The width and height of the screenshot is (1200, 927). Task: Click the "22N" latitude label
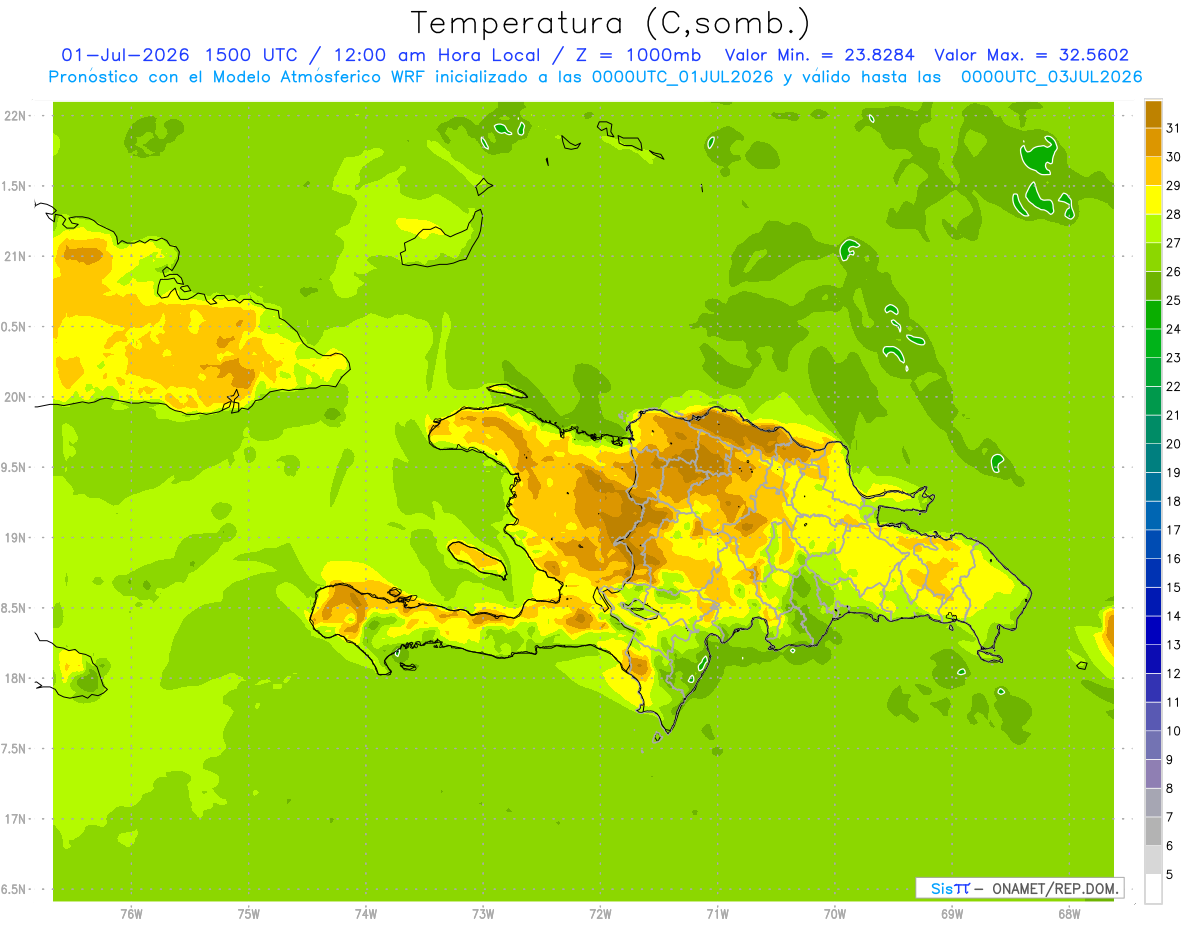[16, 116]
